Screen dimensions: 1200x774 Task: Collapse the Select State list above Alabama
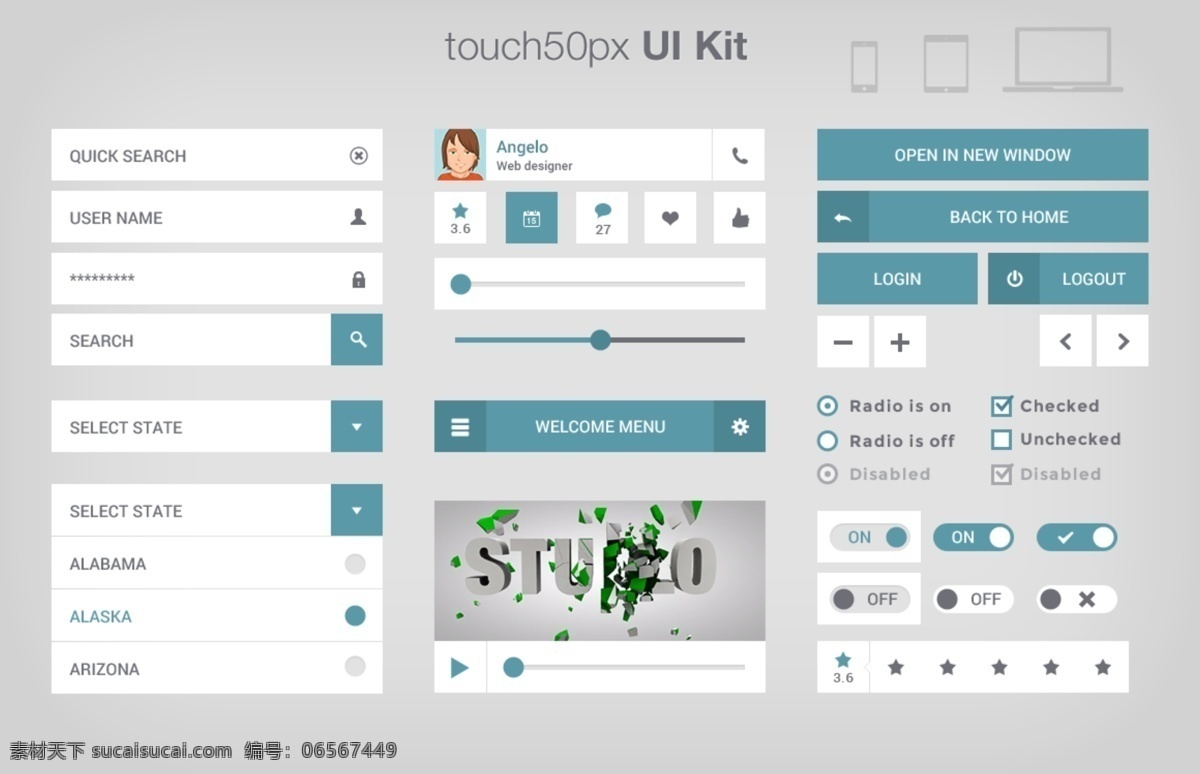(x=357, y=510)
